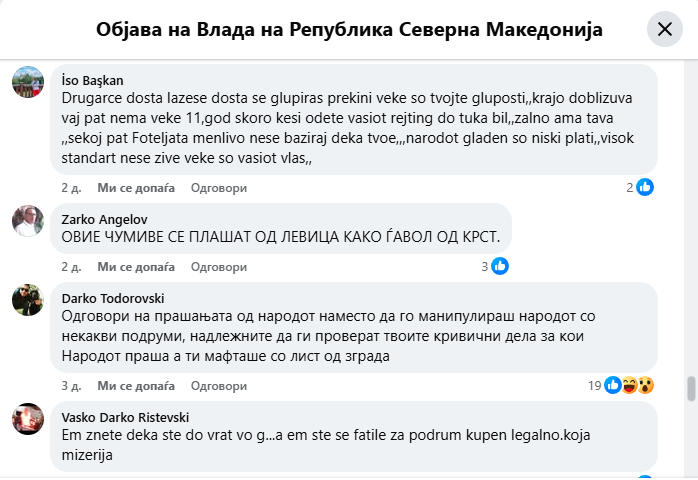
Task: Like Zarko Angelov's comment
Action: tap(136, 267)
